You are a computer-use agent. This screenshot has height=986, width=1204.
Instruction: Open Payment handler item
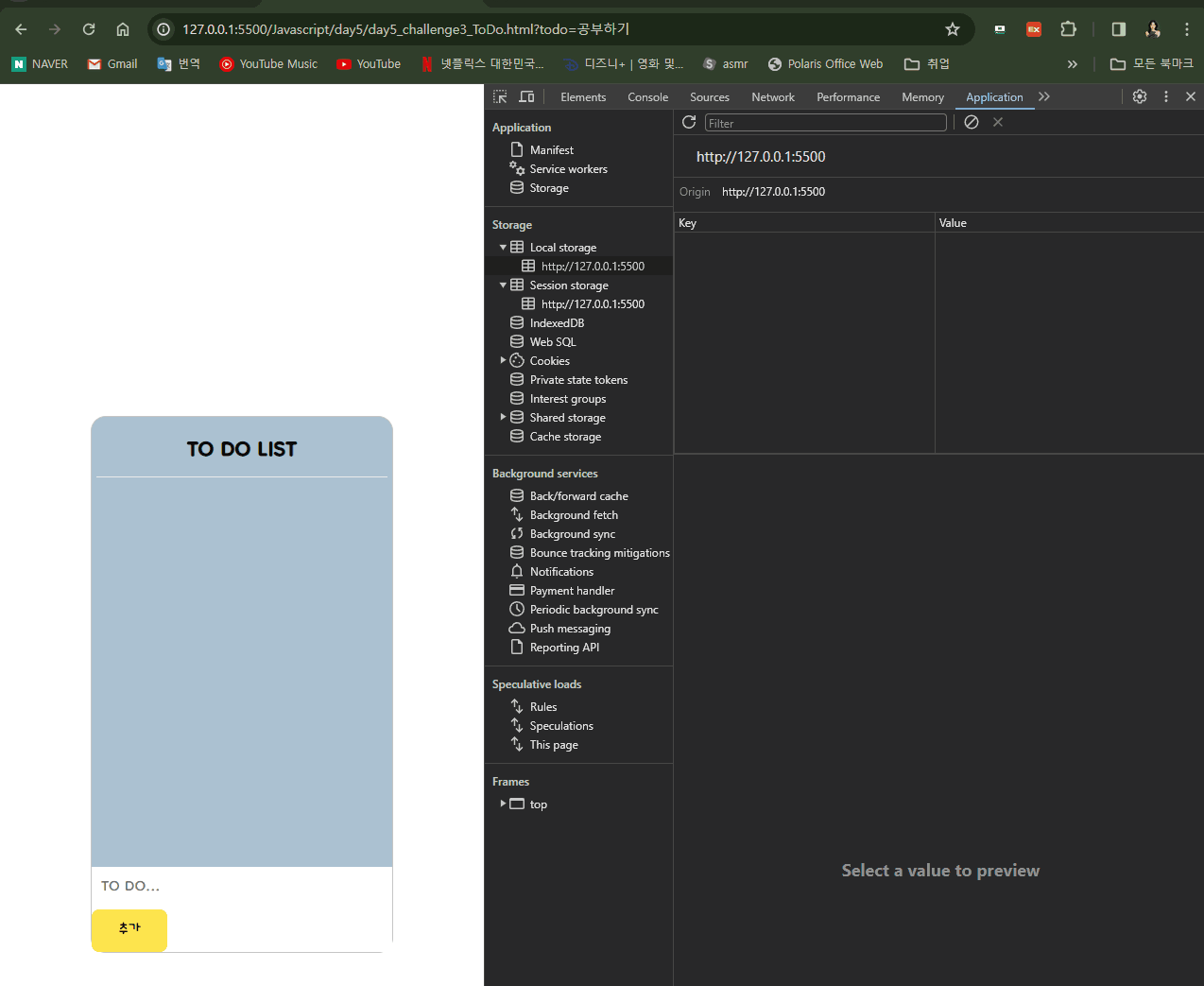(572, 591)
